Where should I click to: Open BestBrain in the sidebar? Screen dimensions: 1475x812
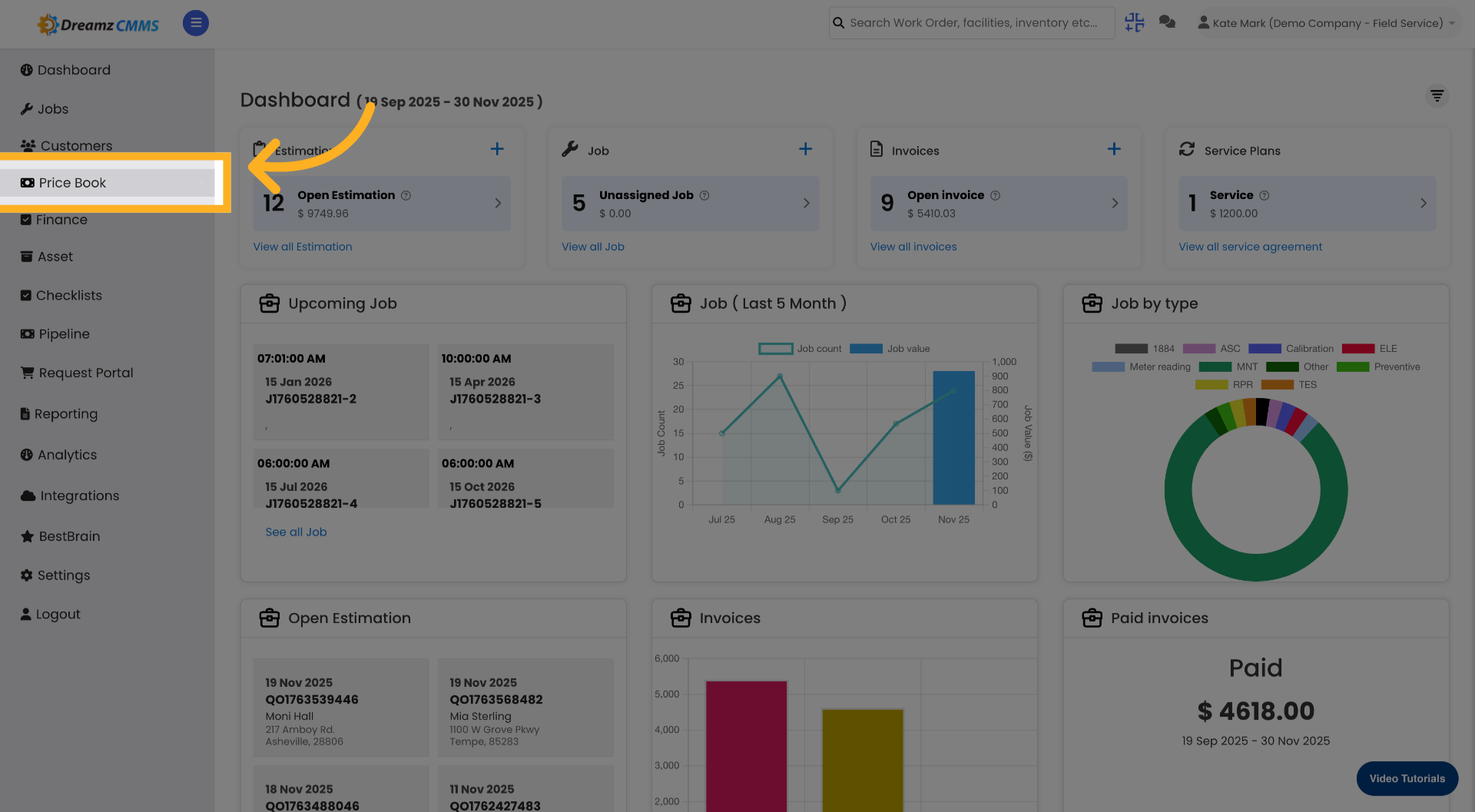[x=60, y=536]
